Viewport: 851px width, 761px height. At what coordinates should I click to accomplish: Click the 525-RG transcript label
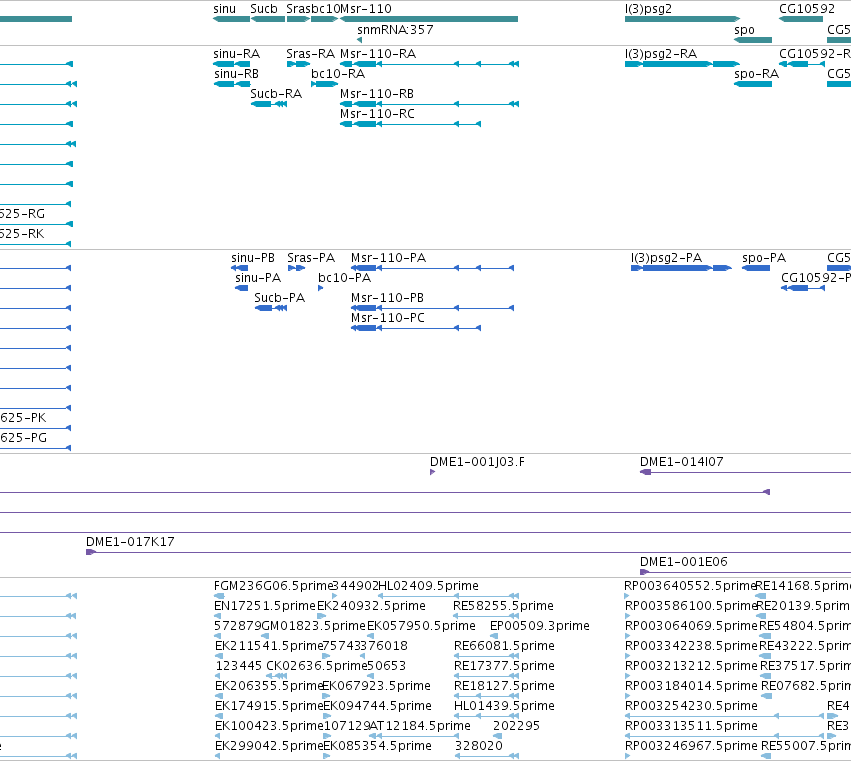[22, 214]
